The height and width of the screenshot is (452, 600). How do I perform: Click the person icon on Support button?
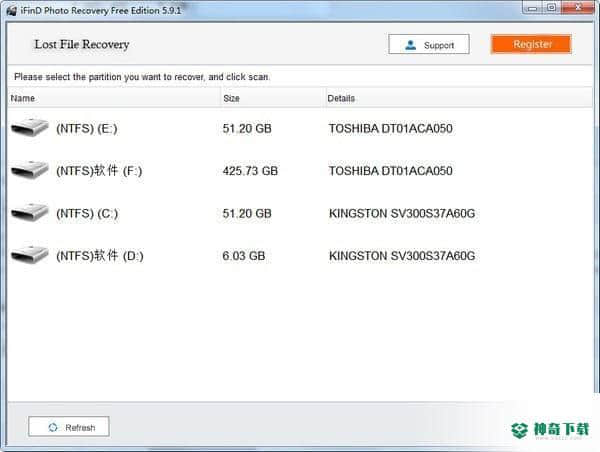click(410, 45)
